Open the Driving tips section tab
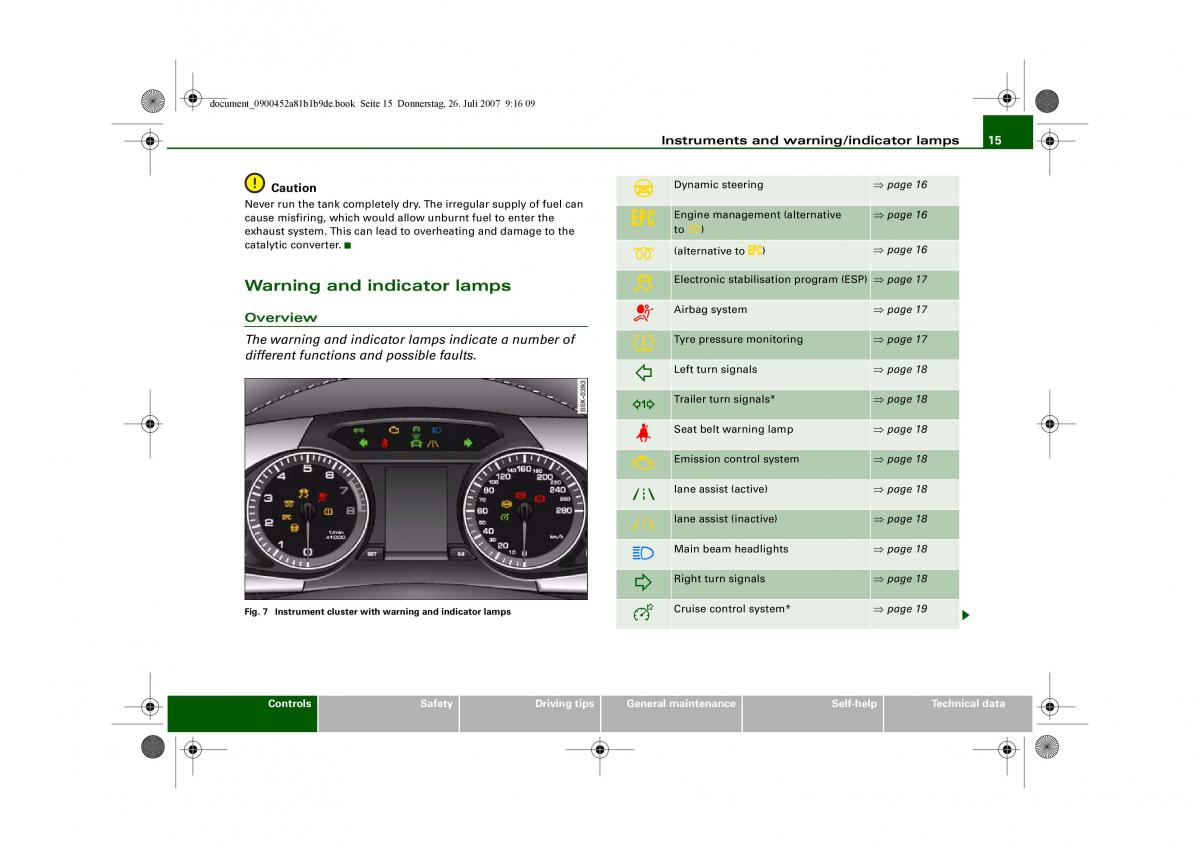 point(530,714)
